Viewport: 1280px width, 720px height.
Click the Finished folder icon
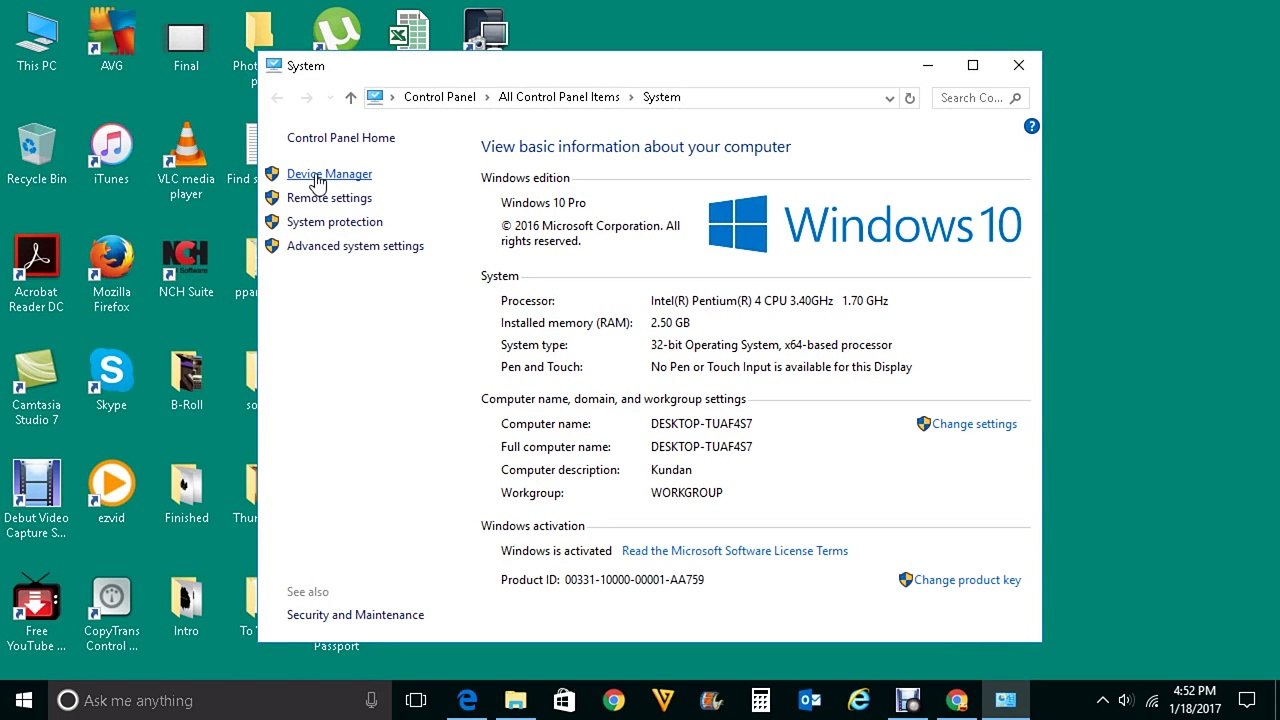[x=186, y=493]
